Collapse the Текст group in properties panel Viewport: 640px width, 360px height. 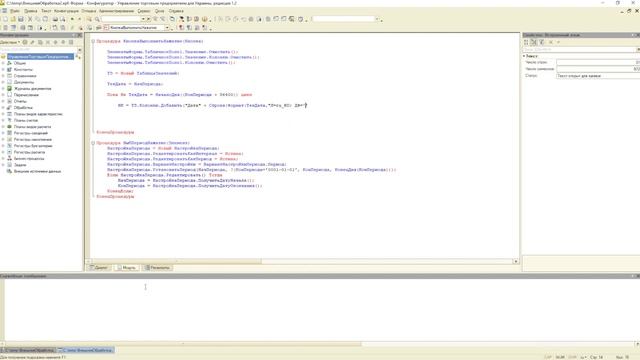pyautogui.click(x=524, y=56)
